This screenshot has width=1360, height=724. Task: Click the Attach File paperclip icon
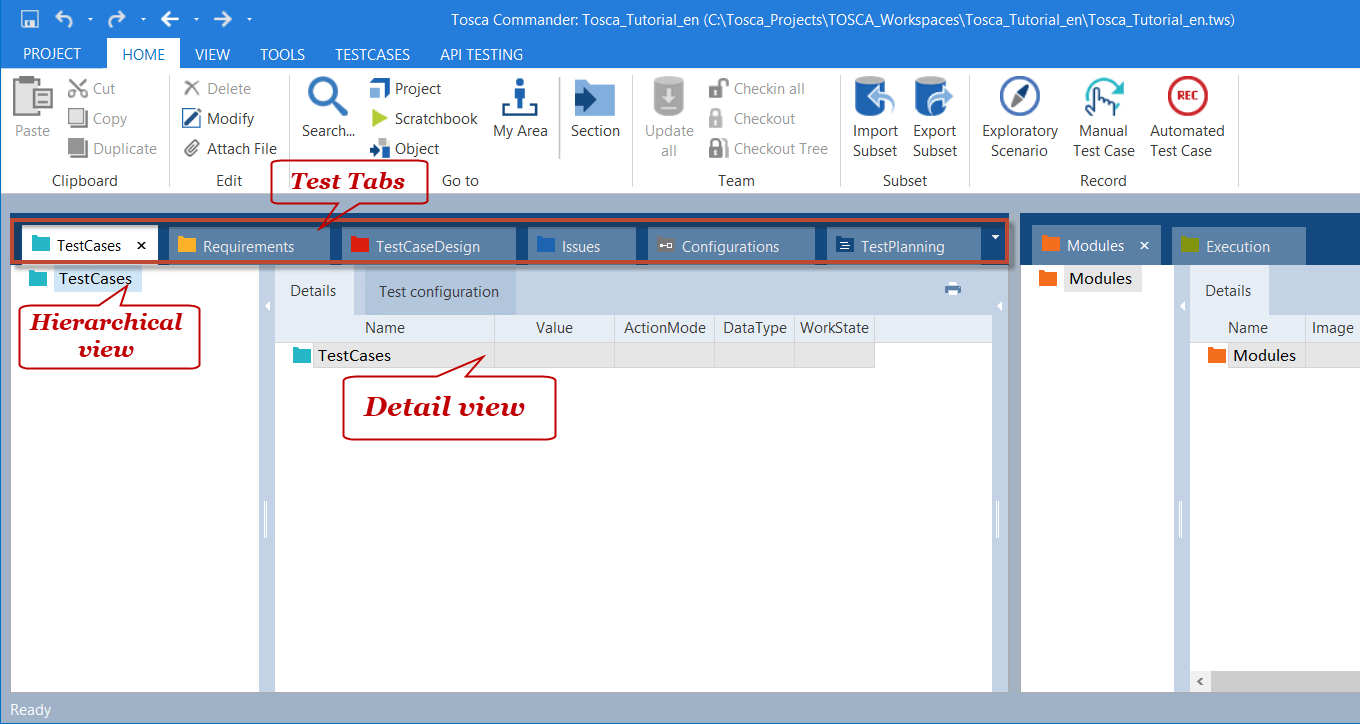coord(192,148)
